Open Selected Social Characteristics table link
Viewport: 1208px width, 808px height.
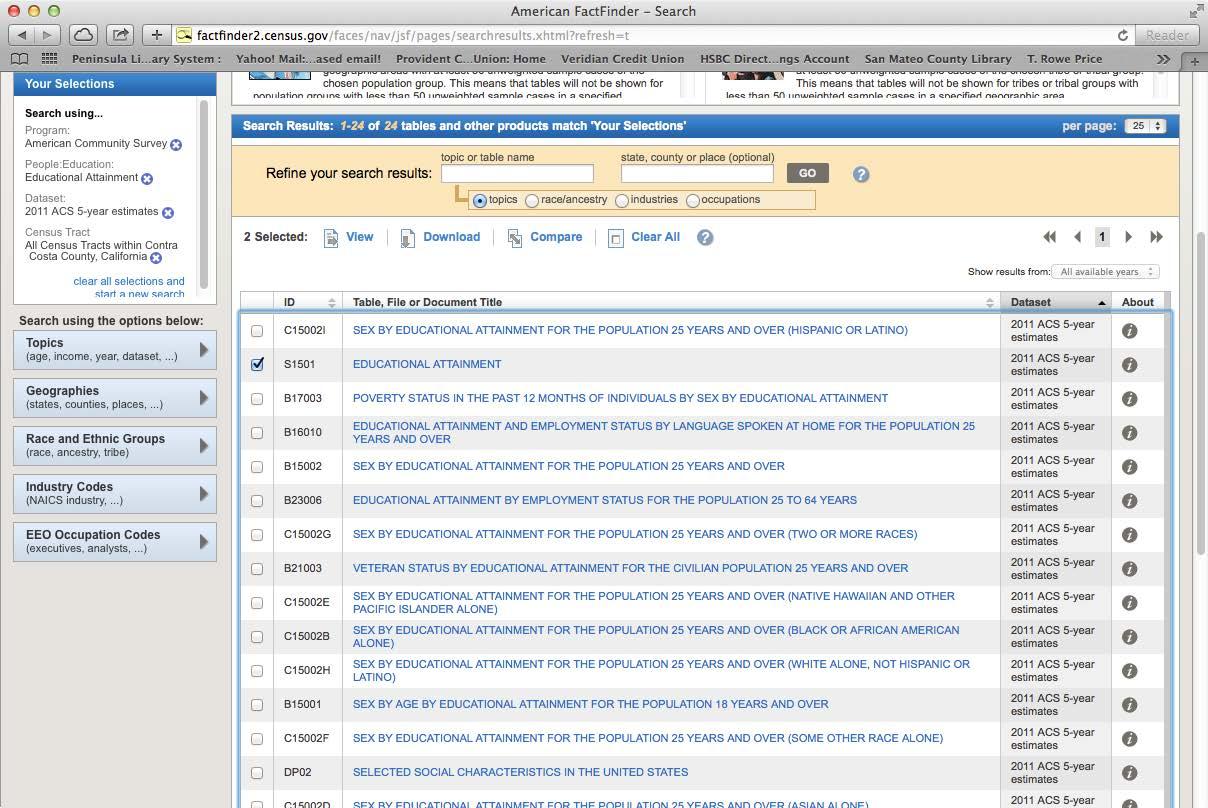point(520,772)
